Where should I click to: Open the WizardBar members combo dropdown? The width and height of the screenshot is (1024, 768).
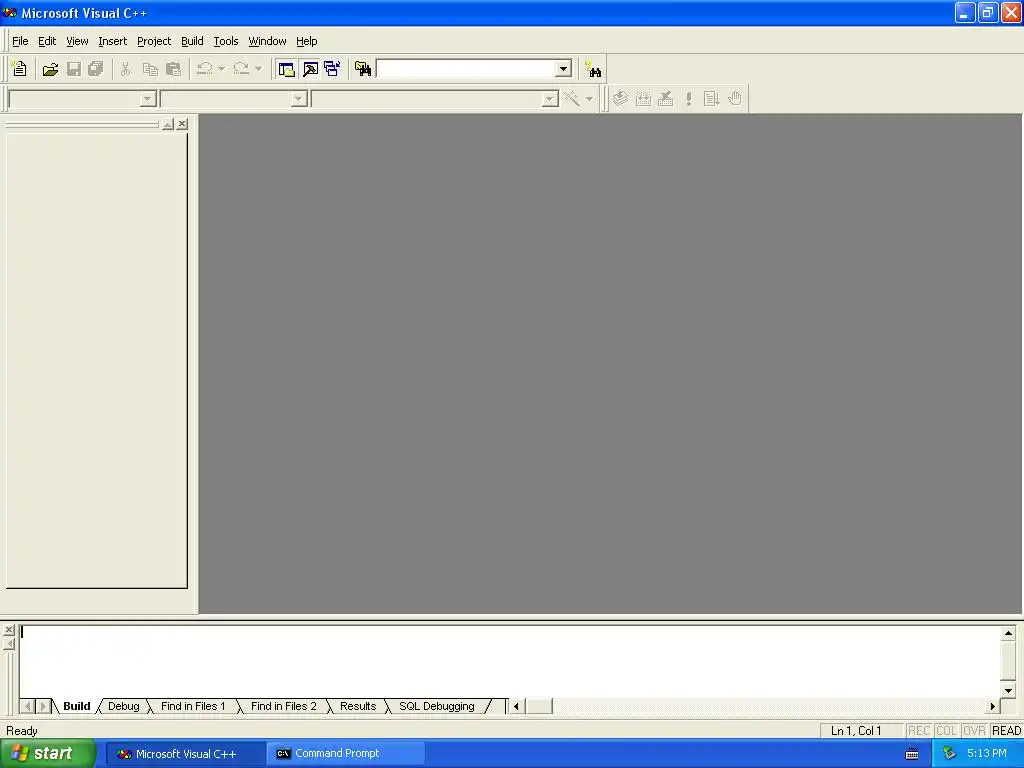(x=551, y=99)
